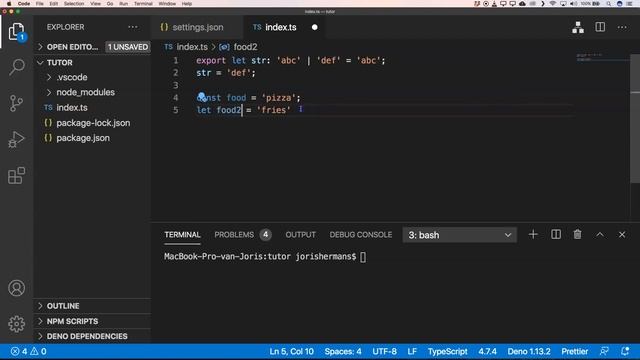Click the unsaved dot on index.ts tab
Image resolution: width=640 pixels, height=360 pixels.
314,27
